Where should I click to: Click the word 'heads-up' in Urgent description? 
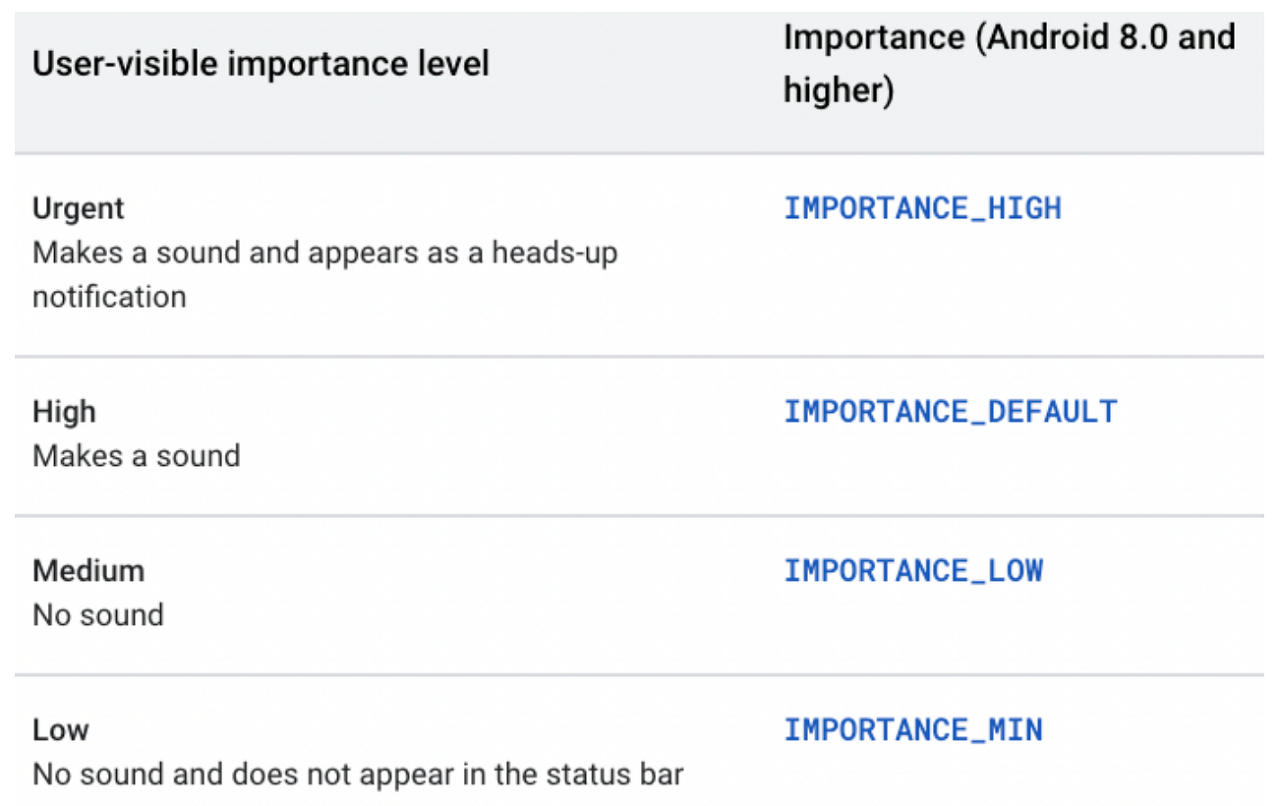[554, 252]
